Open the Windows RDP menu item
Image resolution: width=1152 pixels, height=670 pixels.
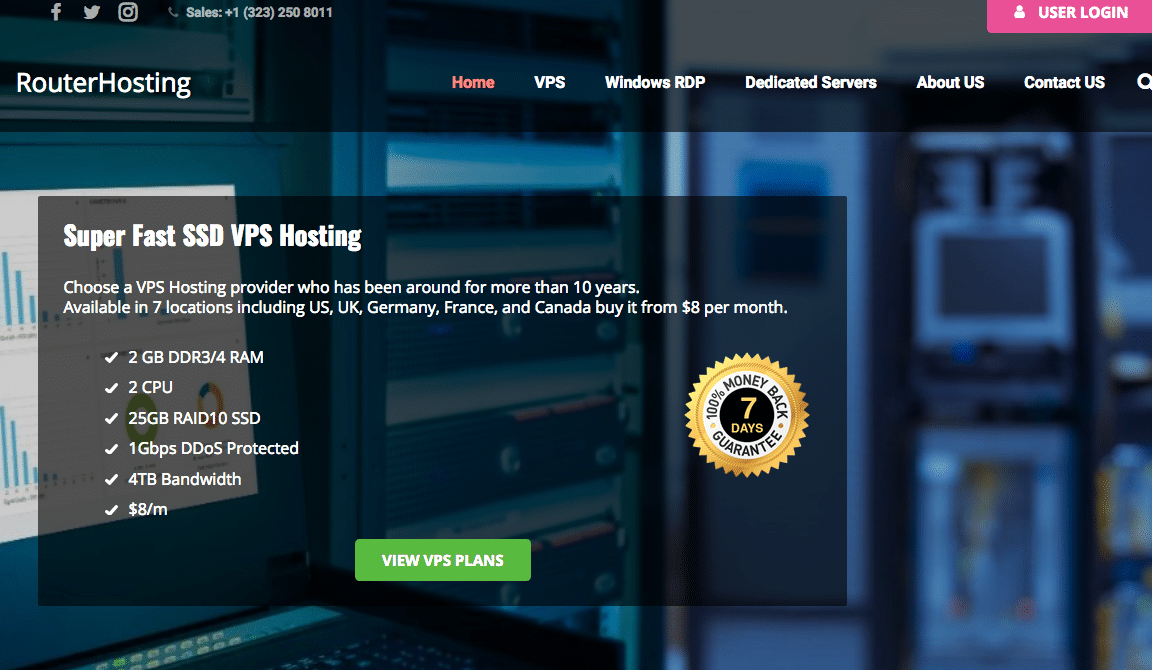point(655,82)
